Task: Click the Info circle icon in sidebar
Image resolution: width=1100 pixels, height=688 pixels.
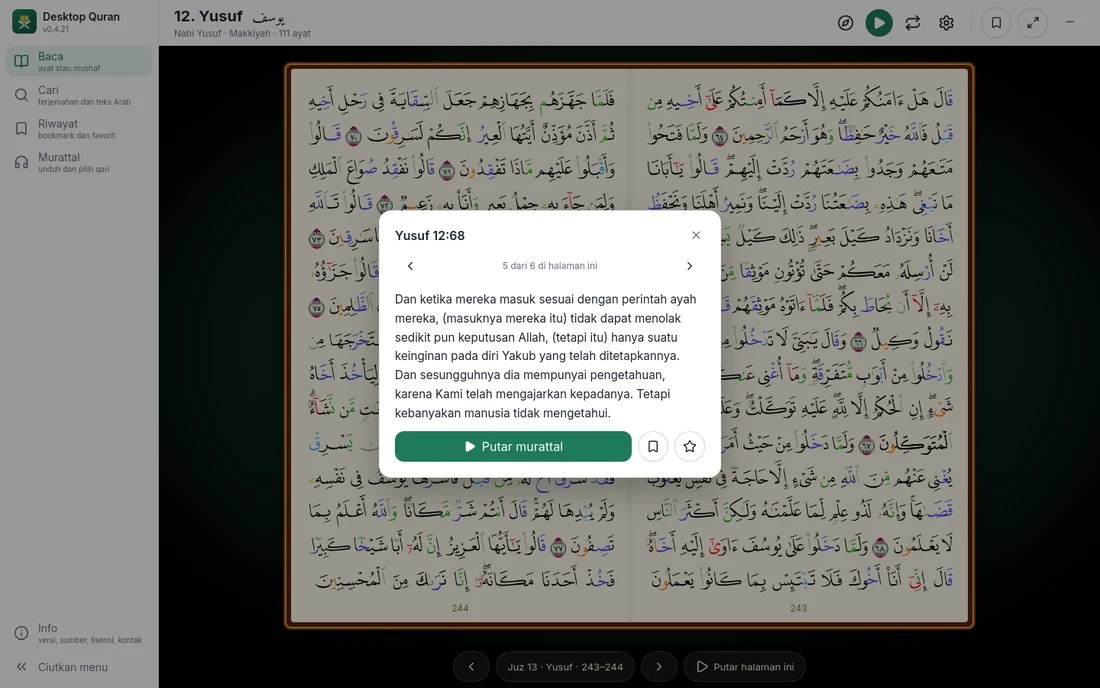Action: pos(22,633)
